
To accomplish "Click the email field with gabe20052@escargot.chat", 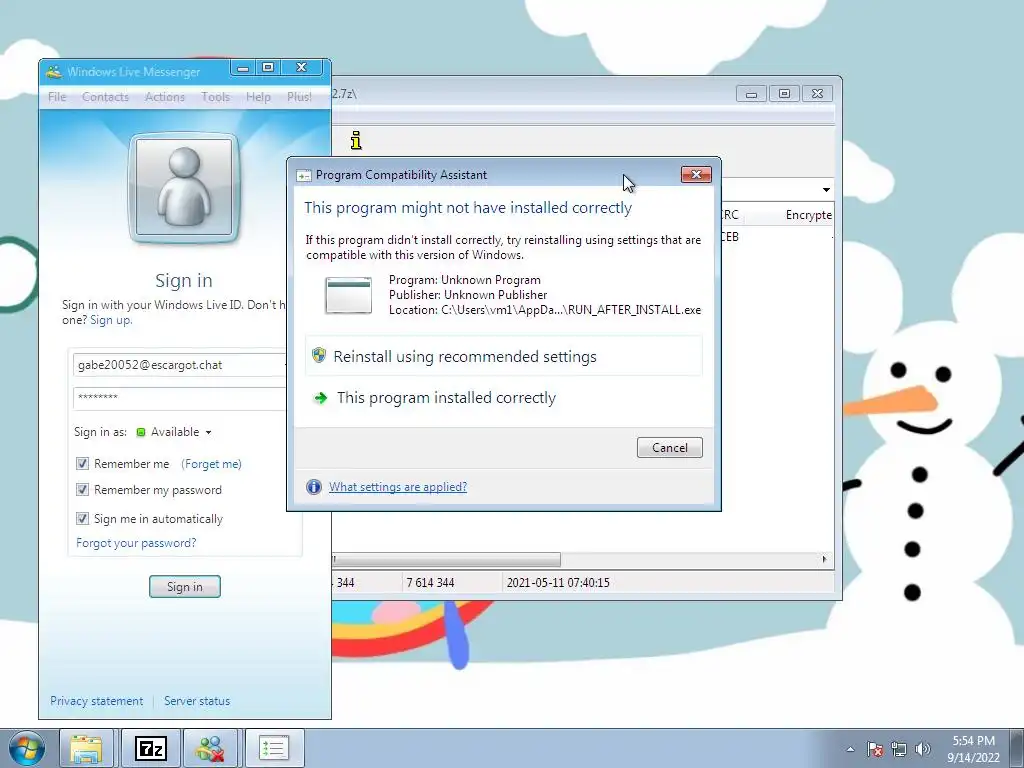I will pyautogui.click(x=180, y=365).
